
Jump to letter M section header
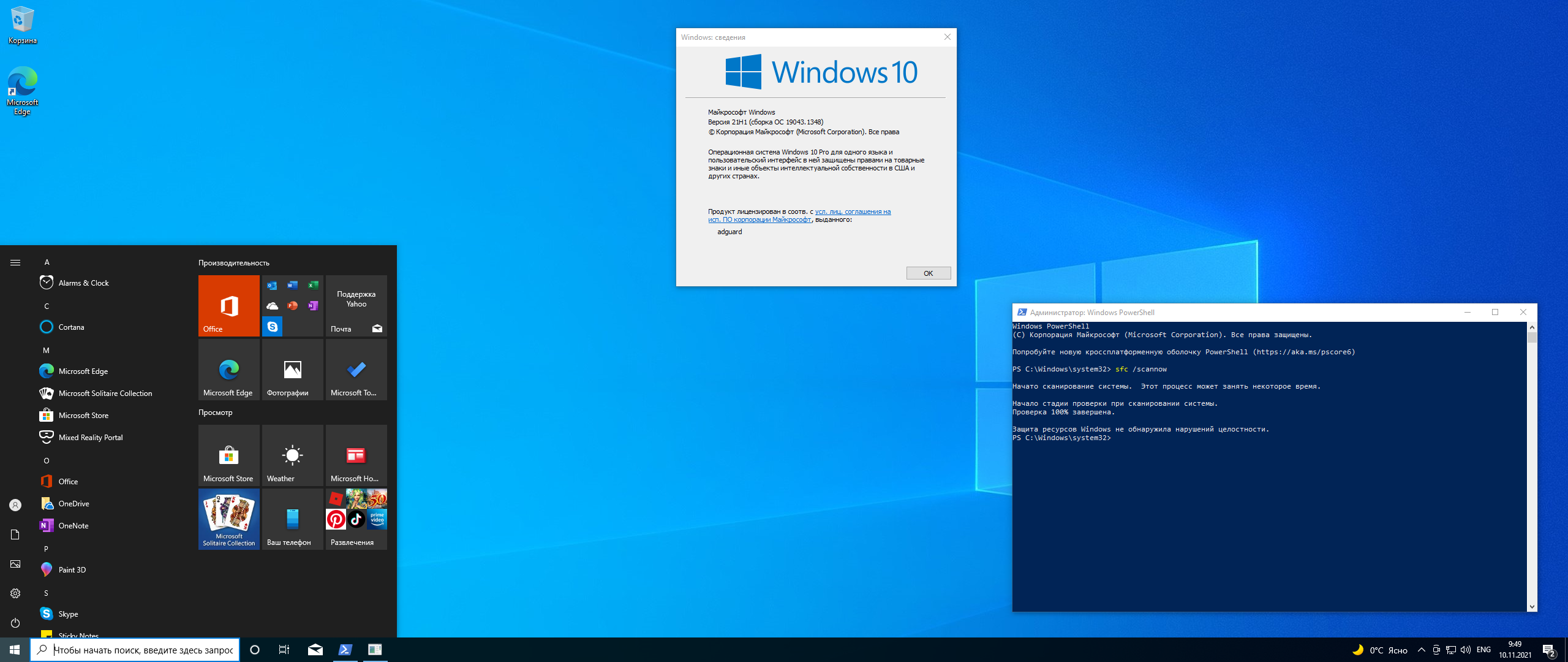click(x=46, y=350)
